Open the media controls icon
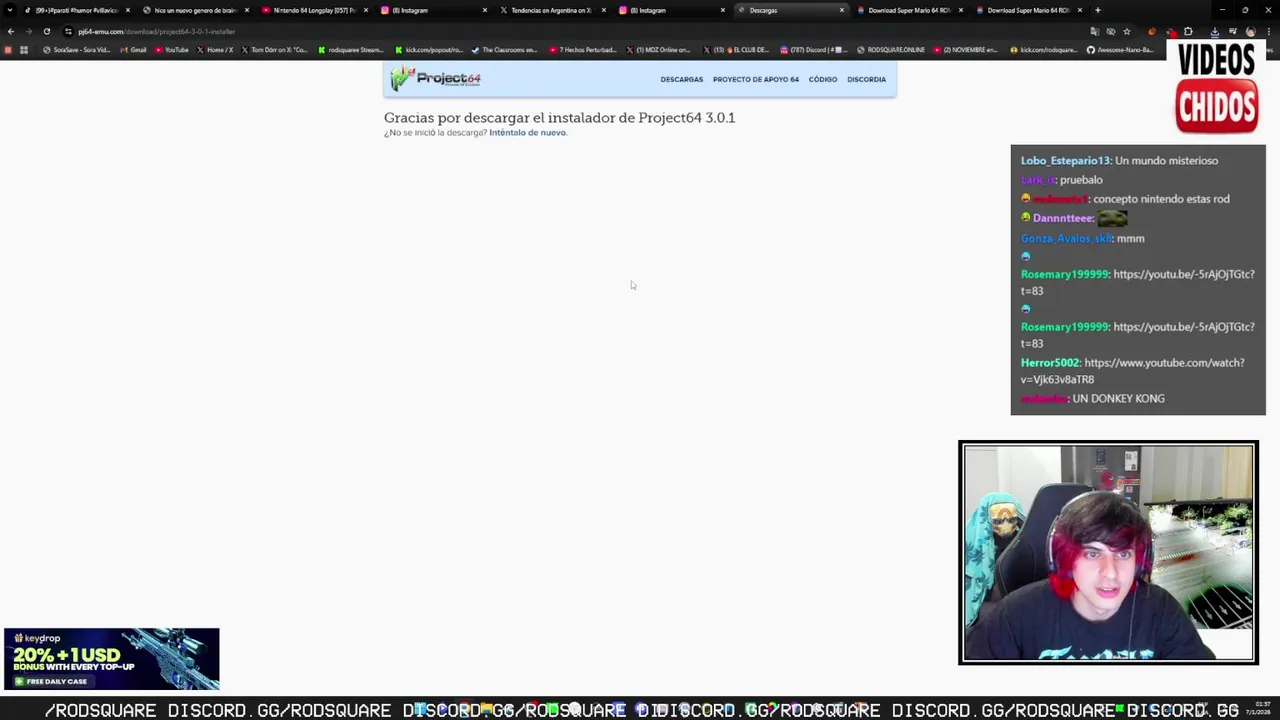 point(1233,31)
